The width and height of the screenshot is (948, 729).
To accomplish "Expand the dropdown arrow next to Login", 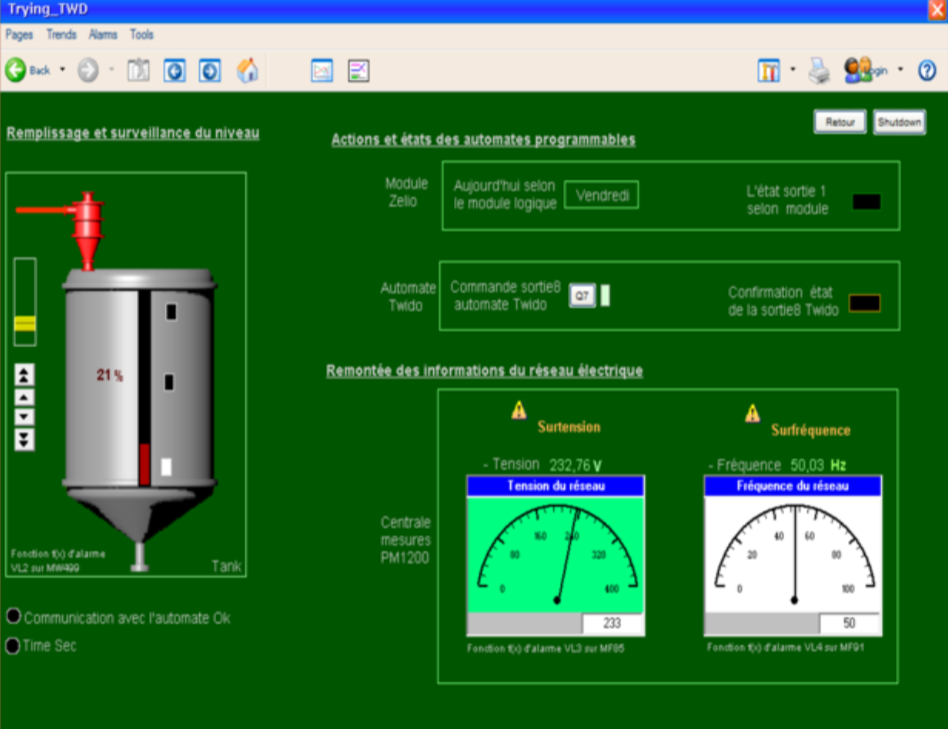I will pyautogui.click(x=900, y=70).
